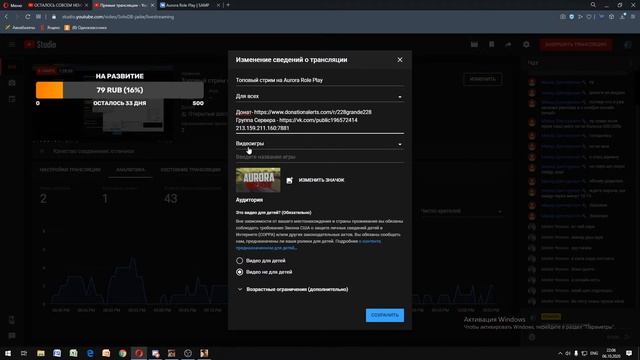Open Windows Start menu
Image resolution: width=640 pixels, height=360 pixels.
[8, 353]
